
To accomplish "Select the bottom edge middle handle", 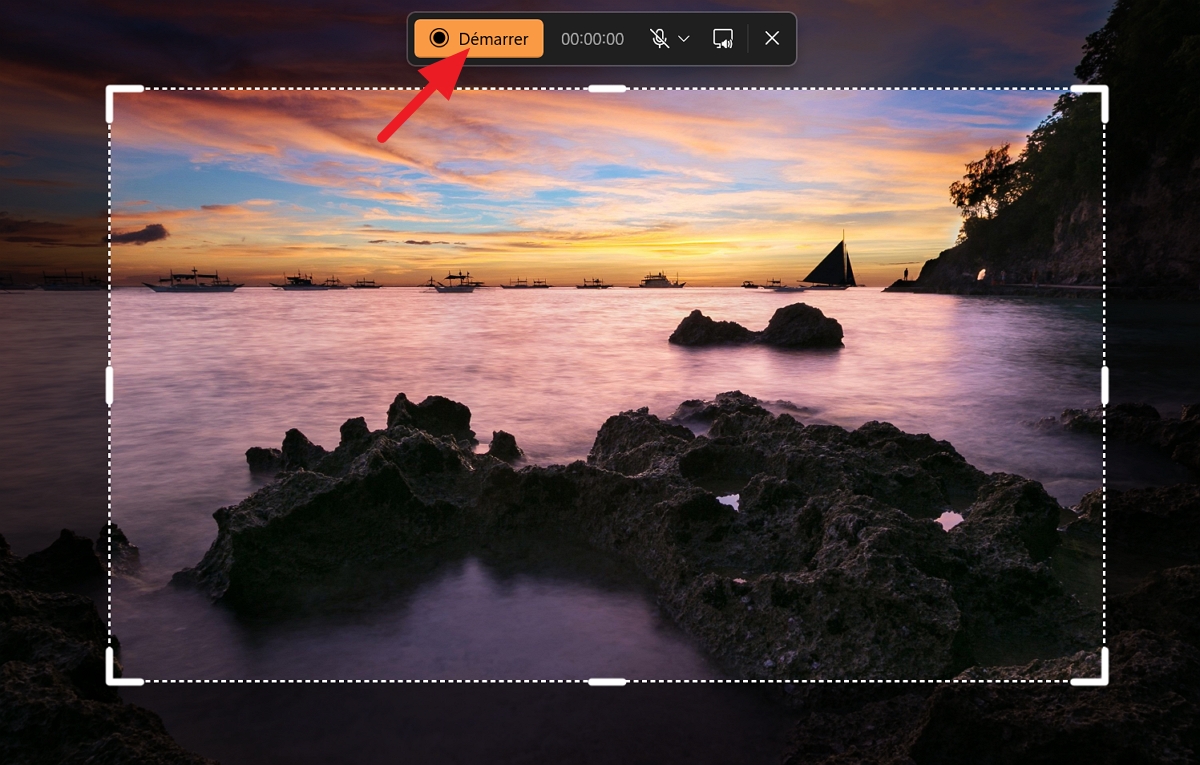I will tap(607, 682).
